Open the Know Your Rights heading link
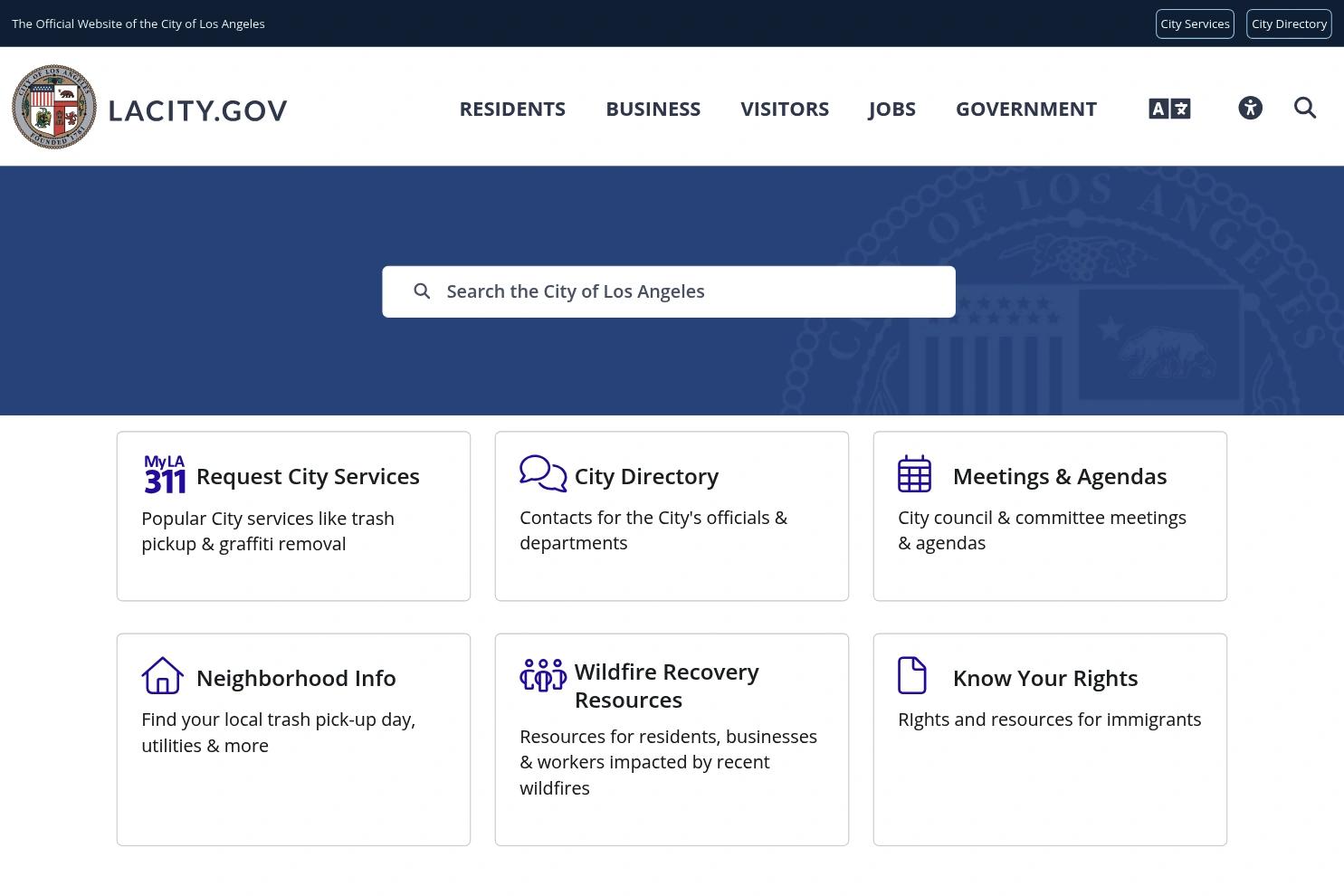 coord(1045,678)
